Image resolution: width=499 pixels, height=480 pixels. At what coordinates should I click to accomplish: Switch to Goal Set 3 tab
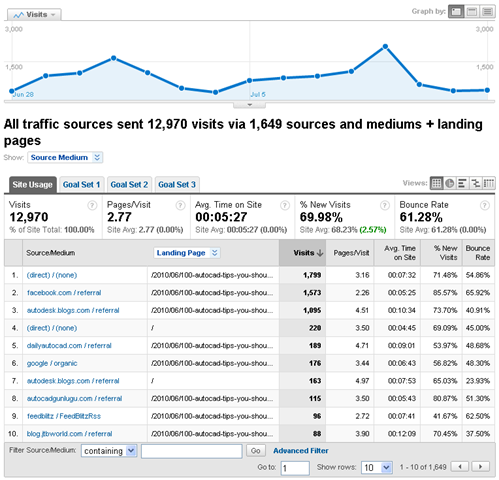(x=177, y=185)
